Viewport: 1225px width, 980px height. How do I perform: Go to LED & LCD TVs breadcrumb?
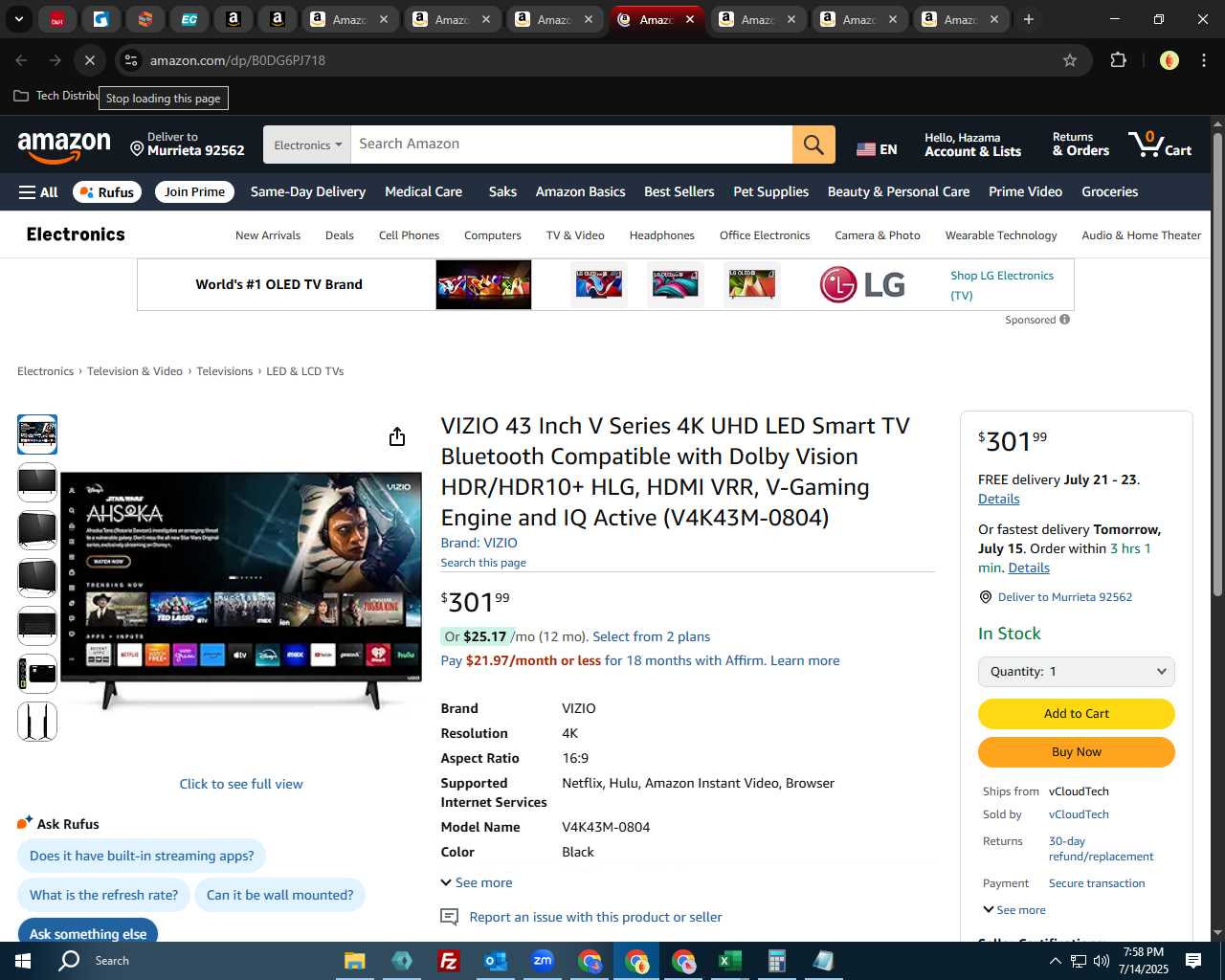(304, 371)
